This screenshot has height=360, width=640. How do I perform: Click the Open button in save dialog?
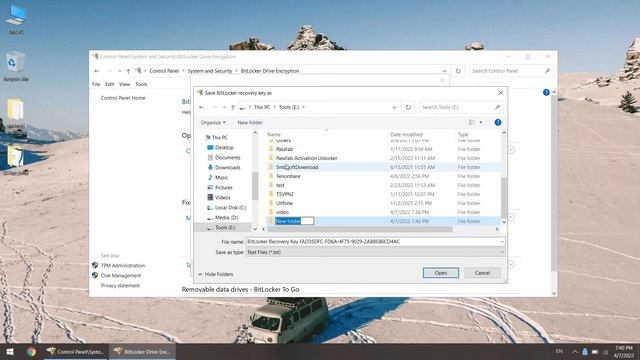(x=440, y=273)
